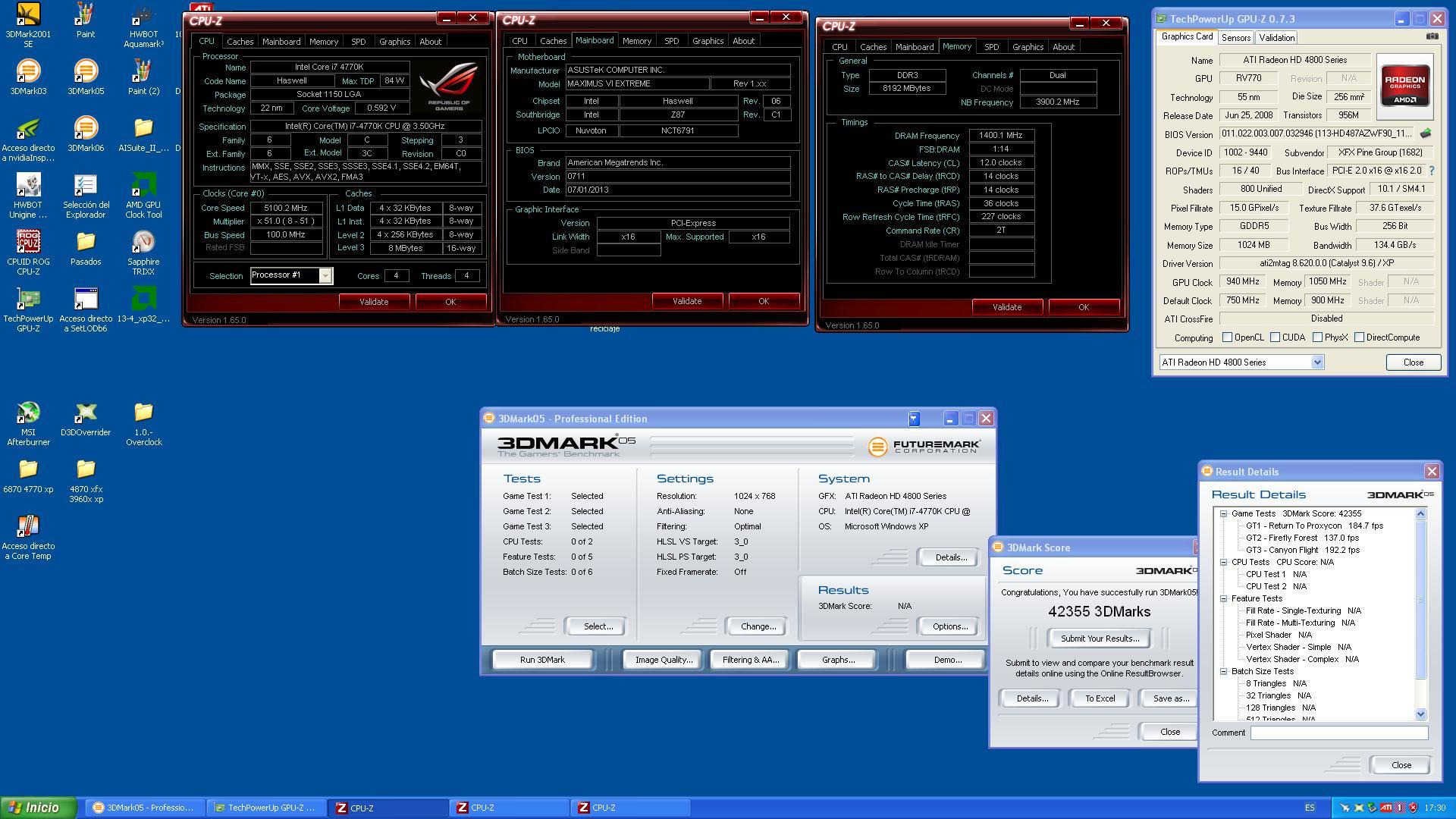Click the To Excel button

(1100, 698)
